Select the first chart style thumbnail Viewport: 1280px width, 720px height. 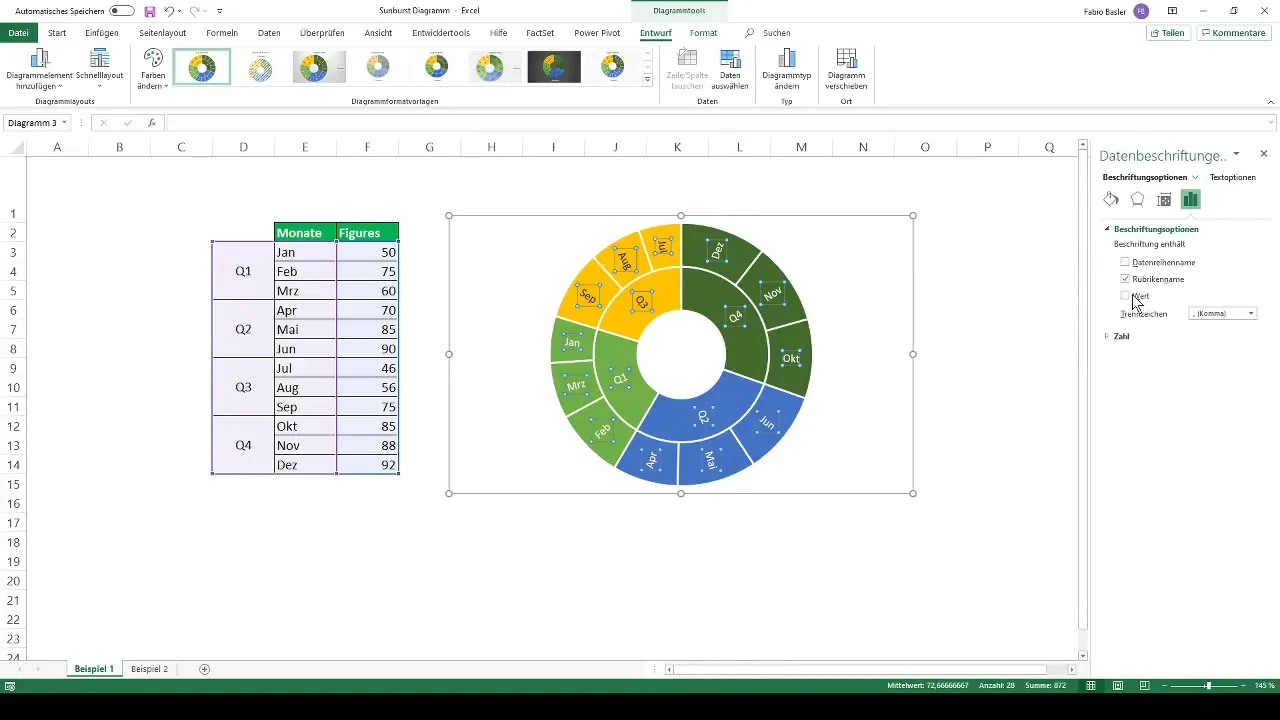coord(202,67)
